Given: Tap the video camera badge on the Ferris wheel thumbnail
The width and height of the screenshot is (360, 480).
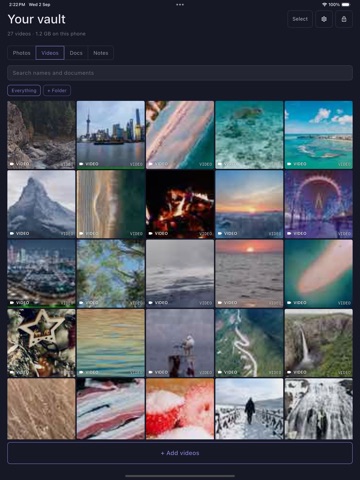Looking at the screenshot, I should pyautogui.click(x=297, y=233).
